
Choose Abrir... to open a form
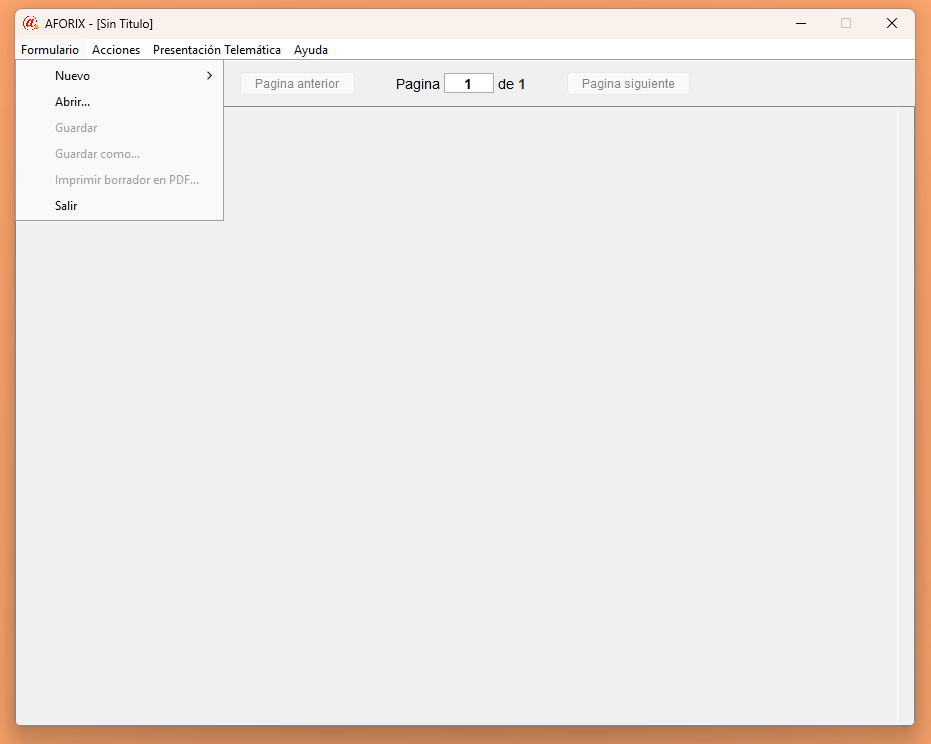73,102
